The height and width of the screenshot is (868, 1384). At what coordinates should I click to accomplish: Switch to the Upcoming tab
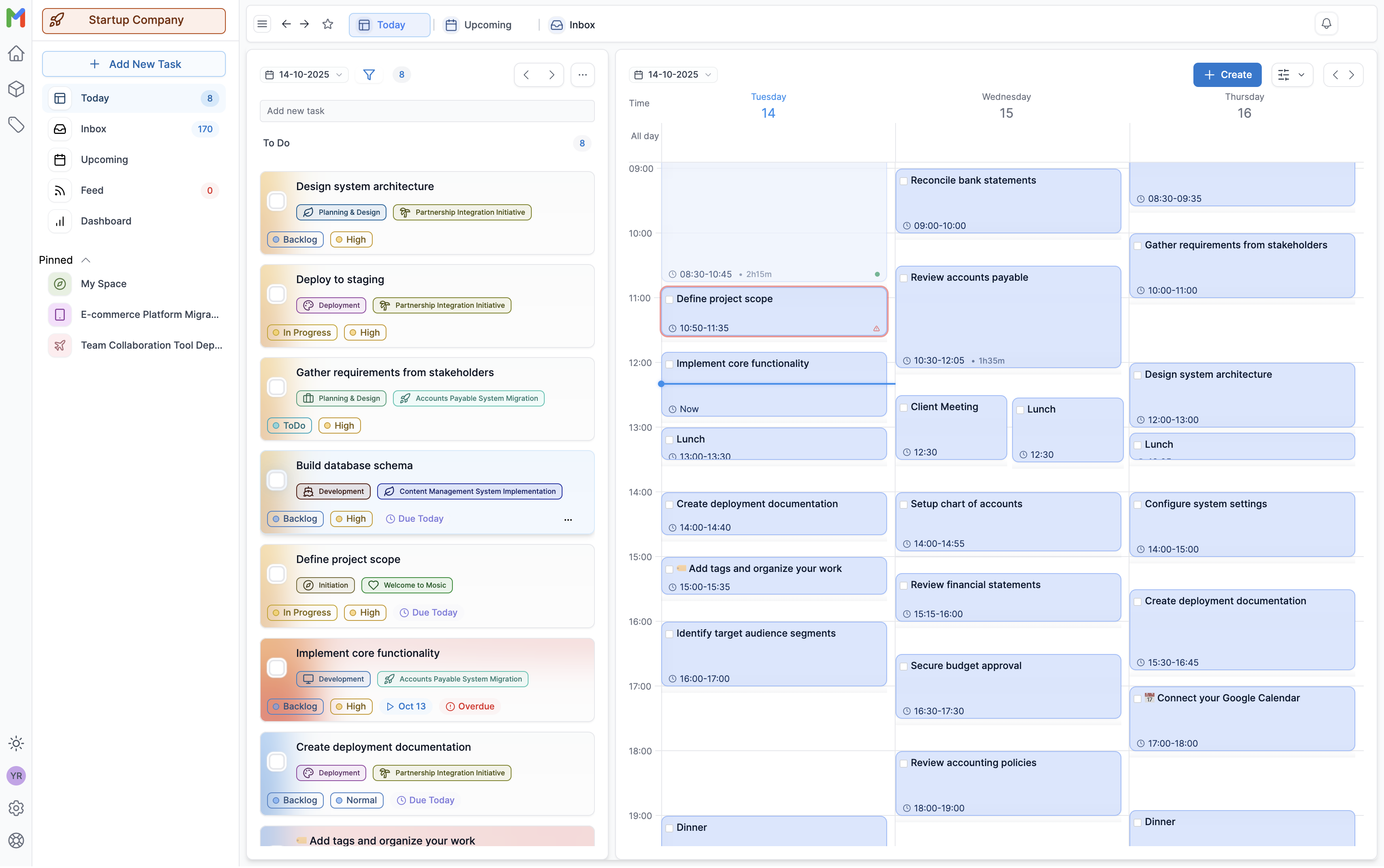(x=479, y=25)
